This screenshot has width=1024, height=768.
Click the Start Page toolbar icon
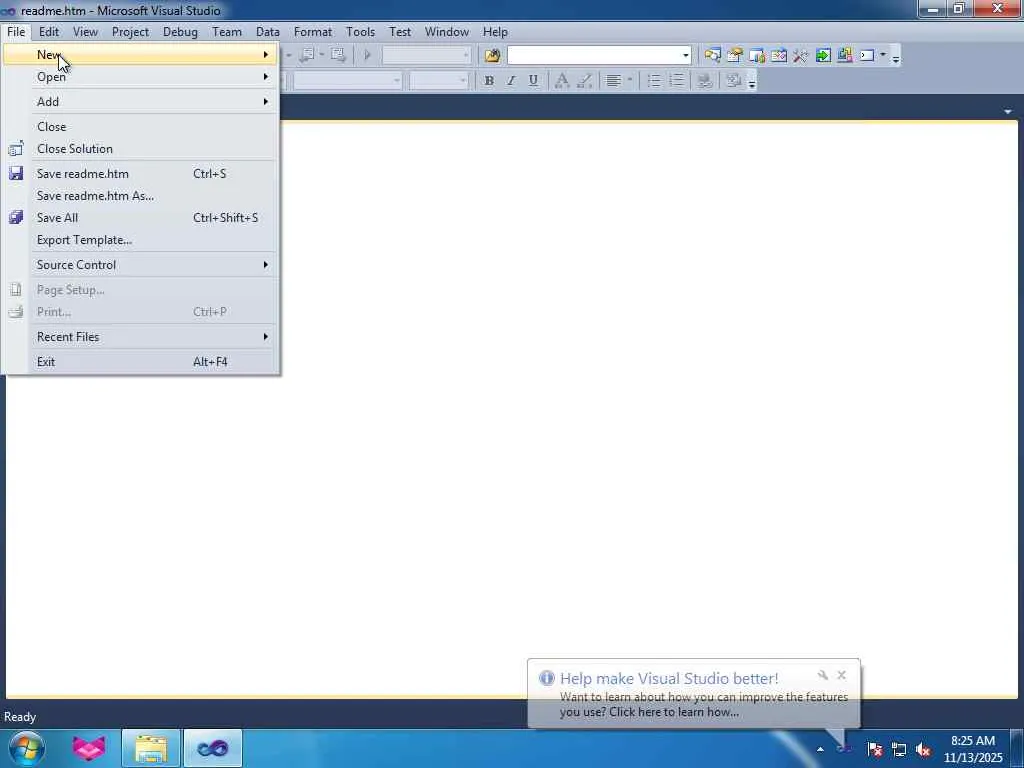pyautogui.click(x=823, y=56)
